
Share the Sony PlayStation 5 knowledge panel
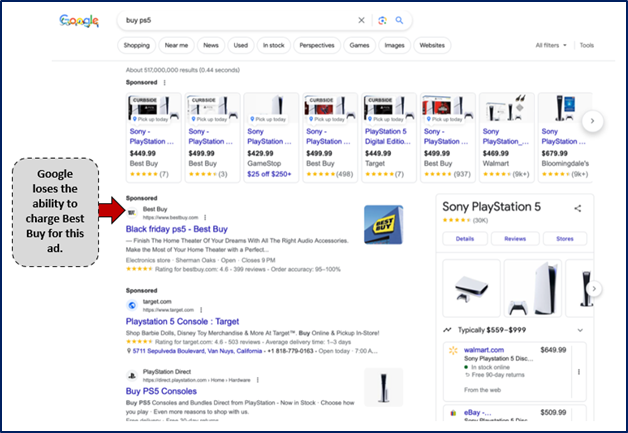point(578,208)
